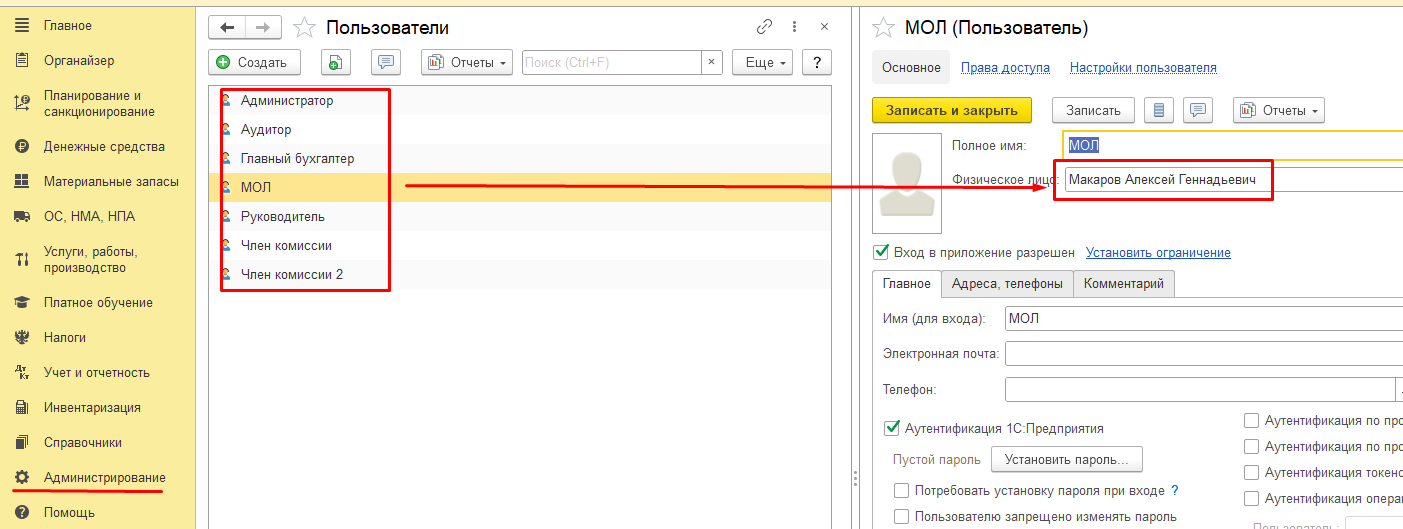Click the question mark help button
Screen dimensions: 1403x529
point(817,62)
